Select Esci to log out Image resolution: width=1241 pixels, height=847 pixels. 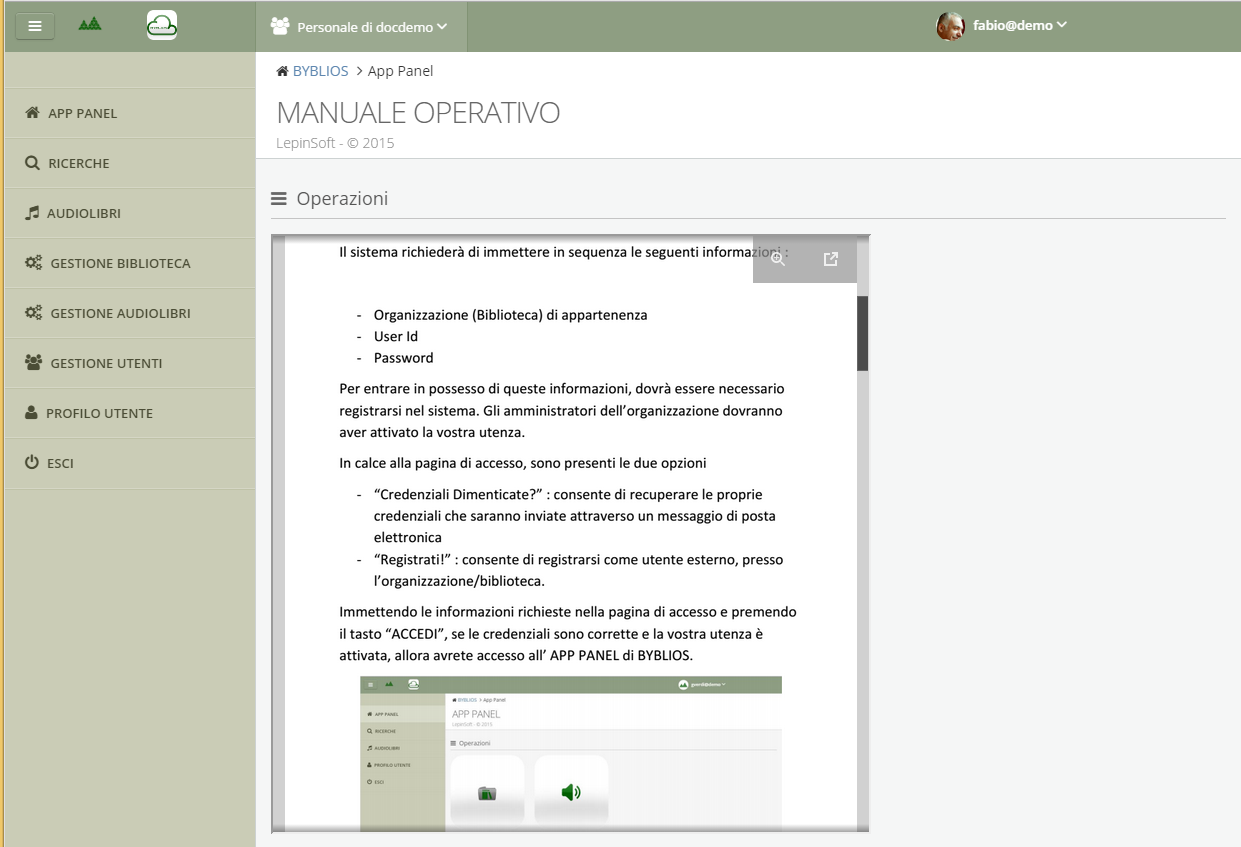pos(130,463)
